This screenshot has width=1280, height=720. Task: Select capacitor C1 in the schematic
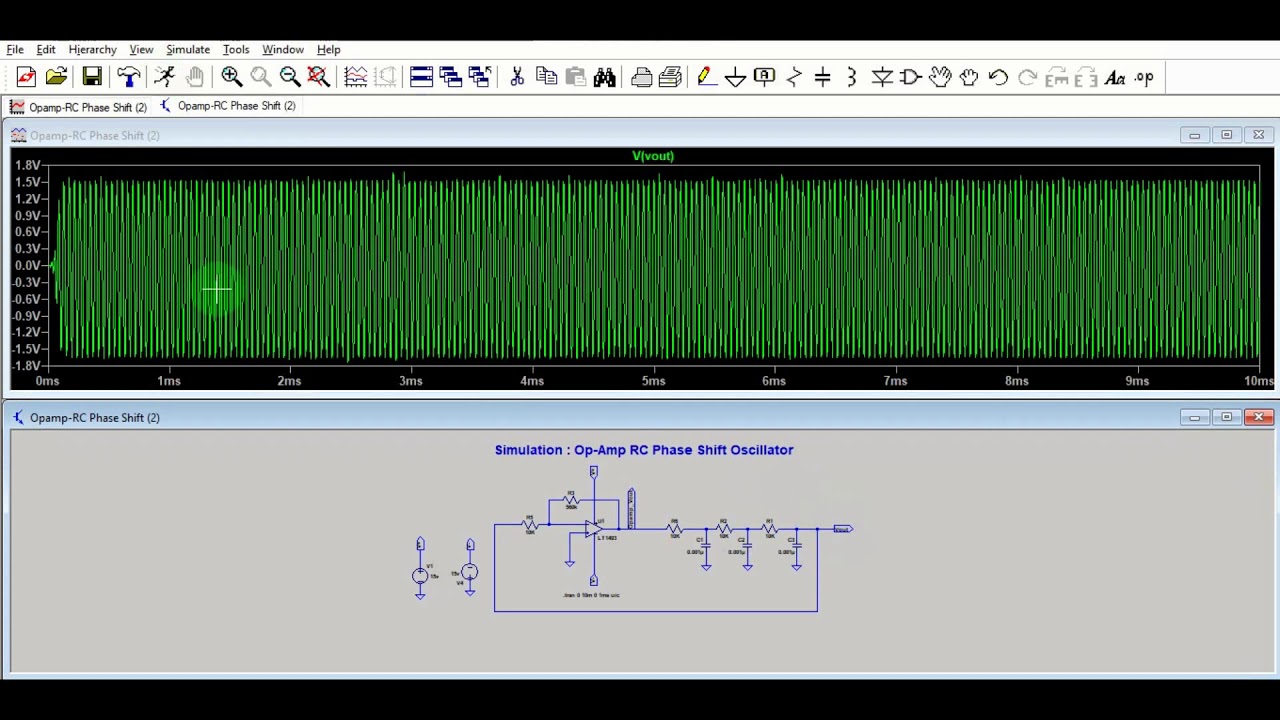705,547
